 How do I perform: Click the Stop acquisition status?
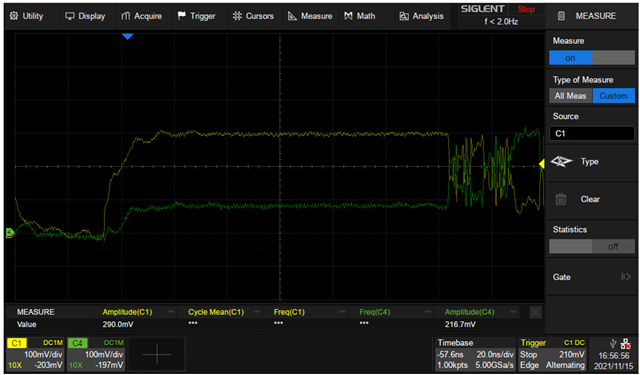tap(526, 9)
